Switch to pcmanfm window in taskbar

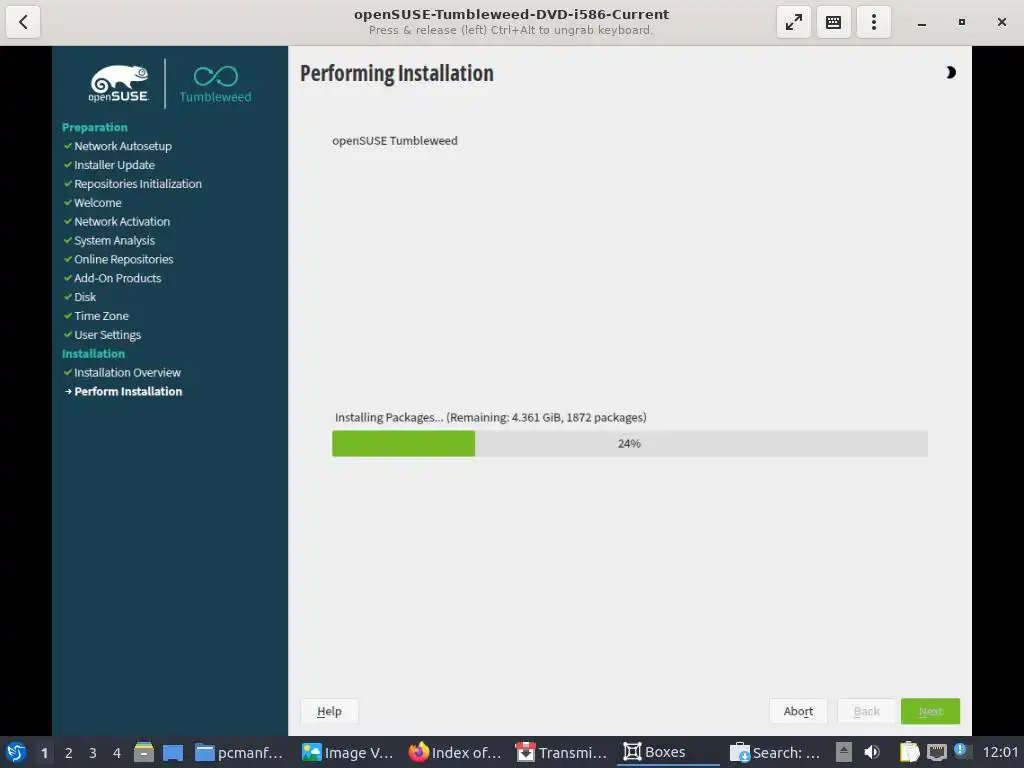coord(239,752)
